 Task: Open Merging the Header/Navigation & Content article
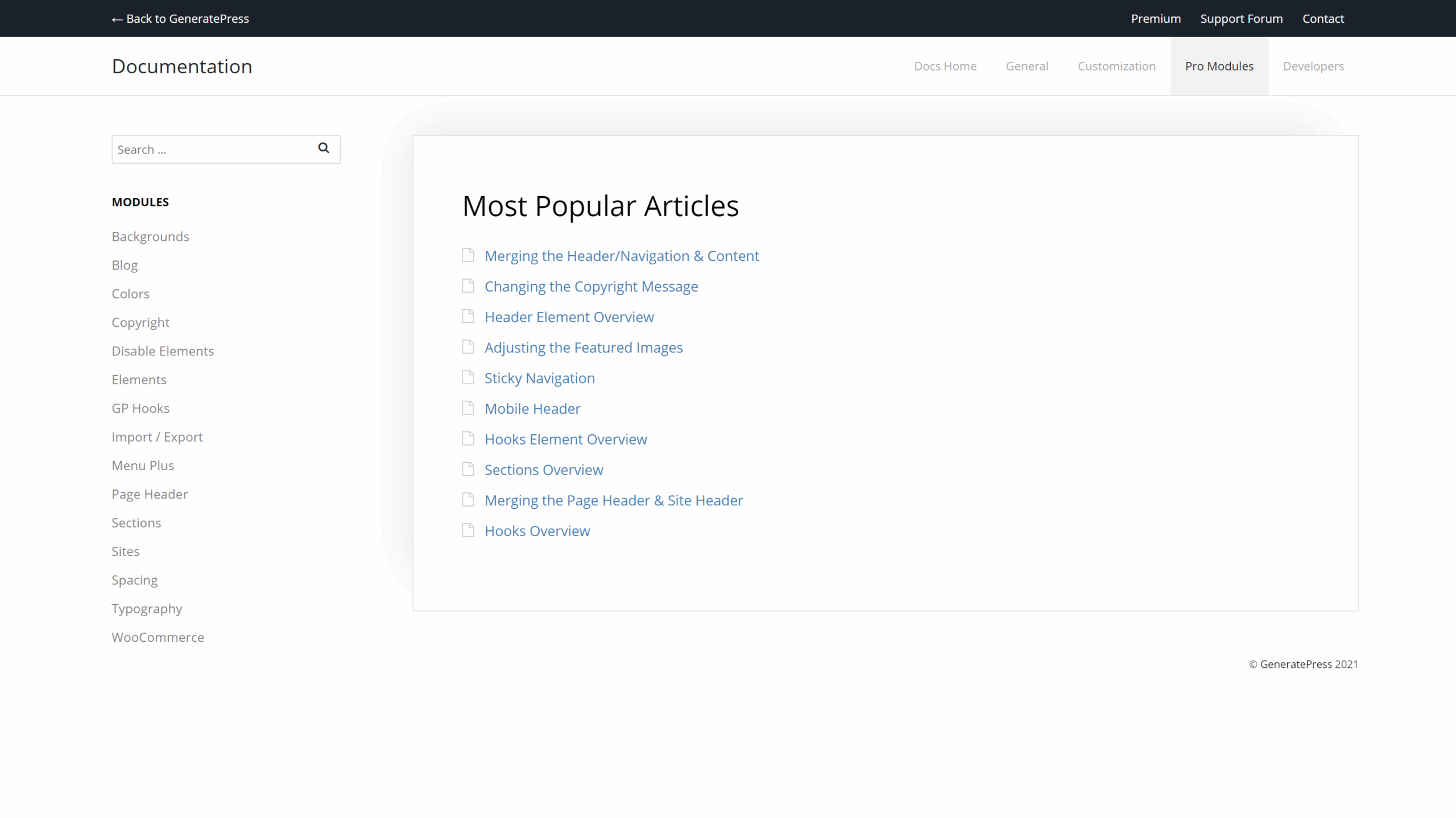click(x=622, y=256)
